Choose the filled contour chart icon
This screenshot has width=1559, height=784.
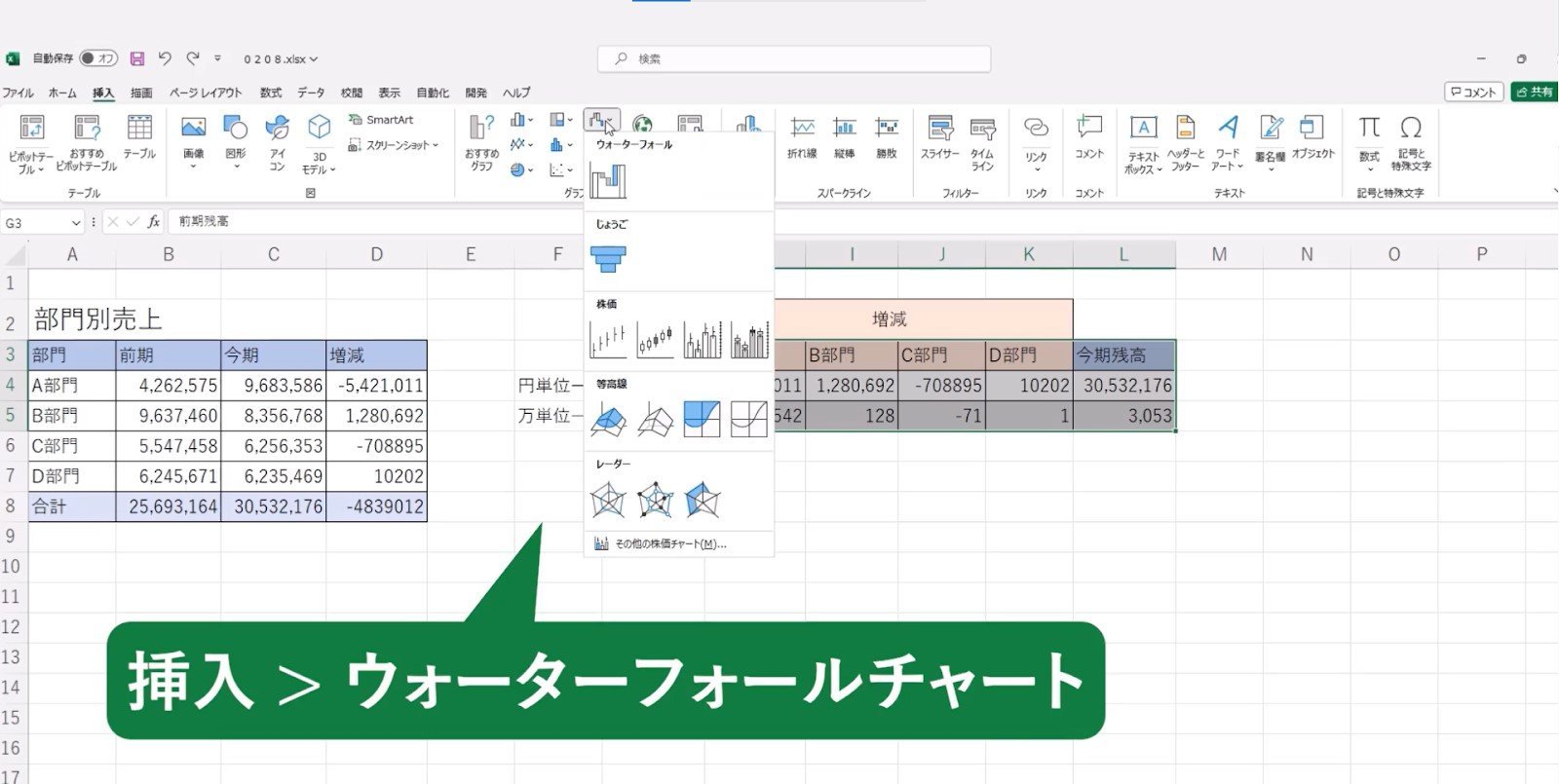tap(703, 420)
